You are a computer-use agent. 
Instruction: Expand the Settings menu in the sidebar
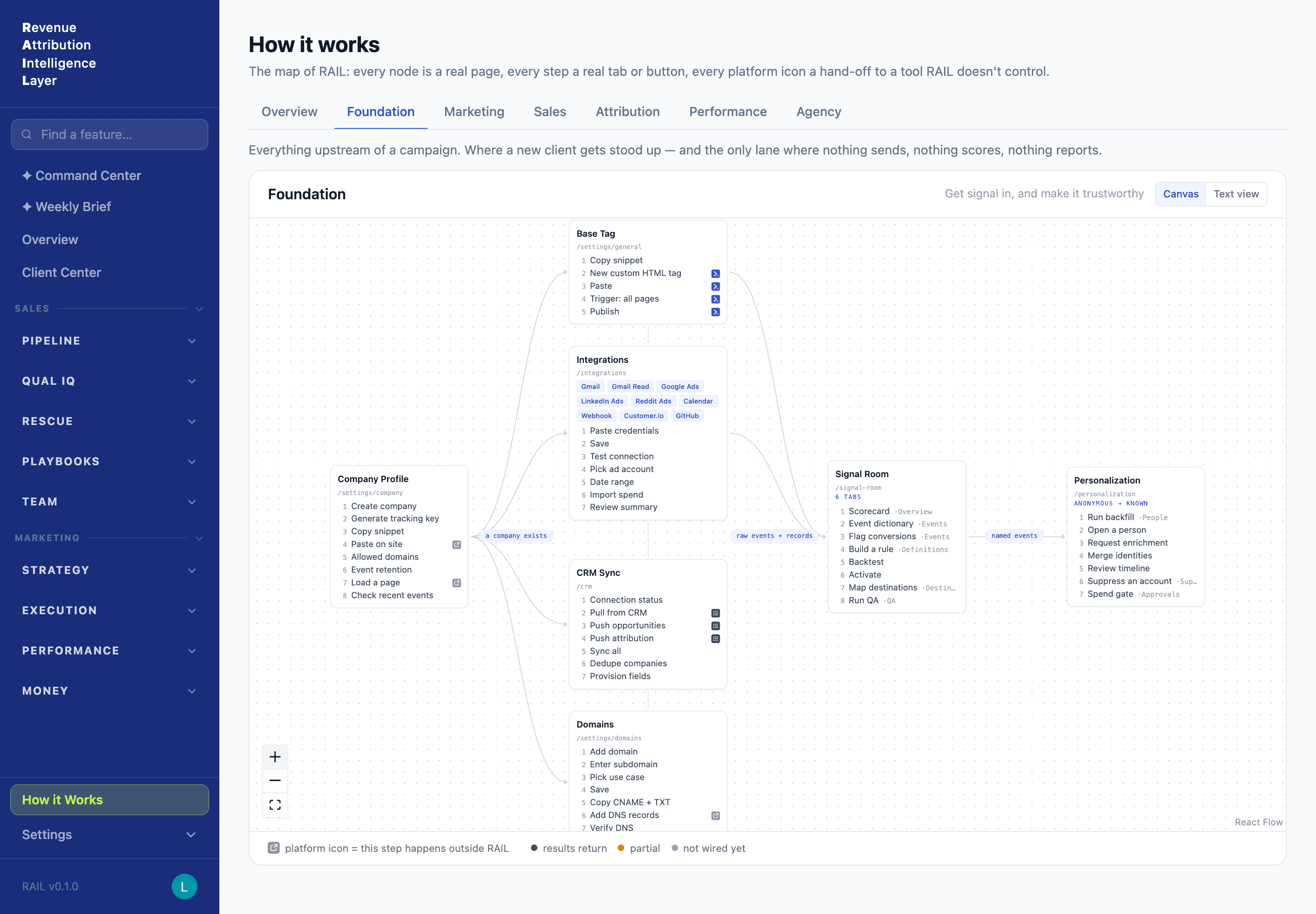[109, 834]
